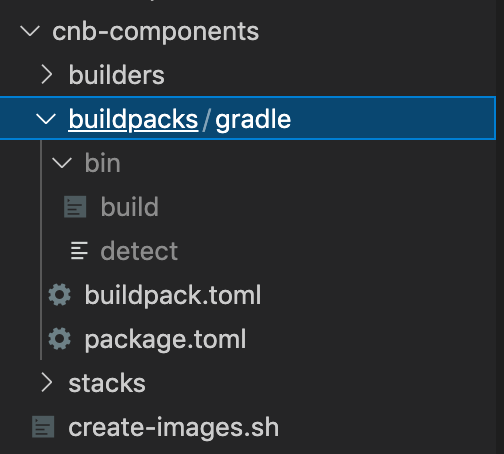Click the package.toml gear icon
The width and height of the screenshot is (504, 454).
pos(60,339)
